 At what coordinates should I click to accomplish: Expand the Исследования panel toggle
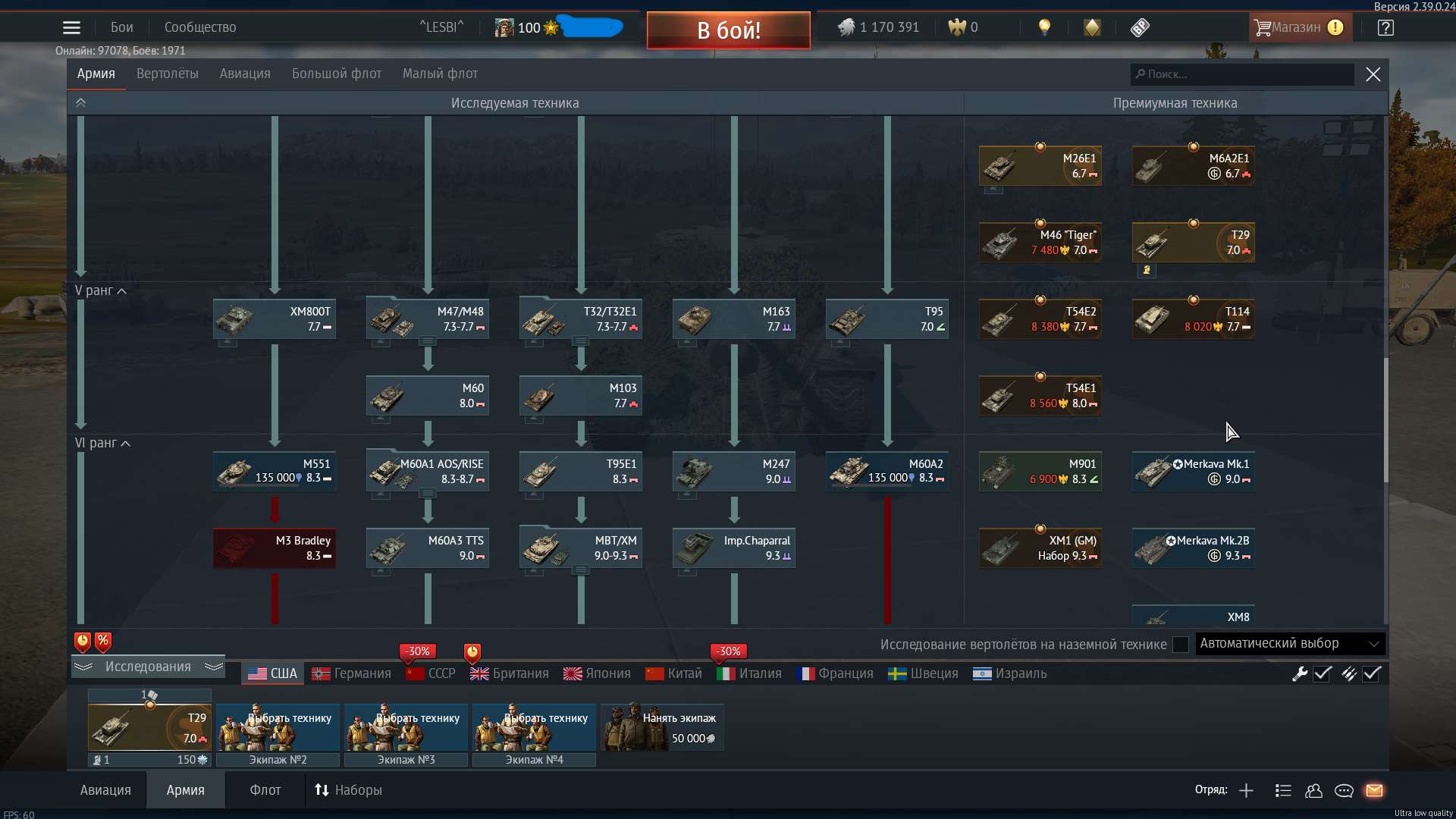[148, 667]
